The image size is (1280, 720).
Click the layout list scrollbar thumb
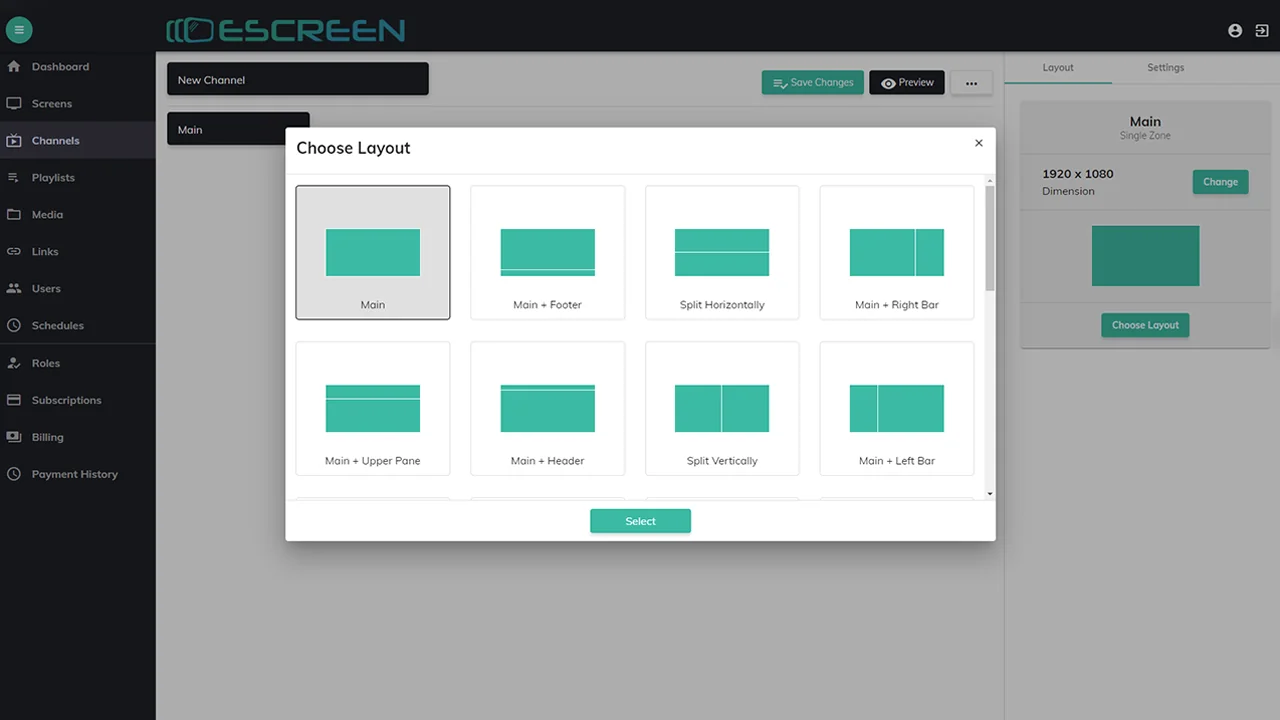[990, 238]
